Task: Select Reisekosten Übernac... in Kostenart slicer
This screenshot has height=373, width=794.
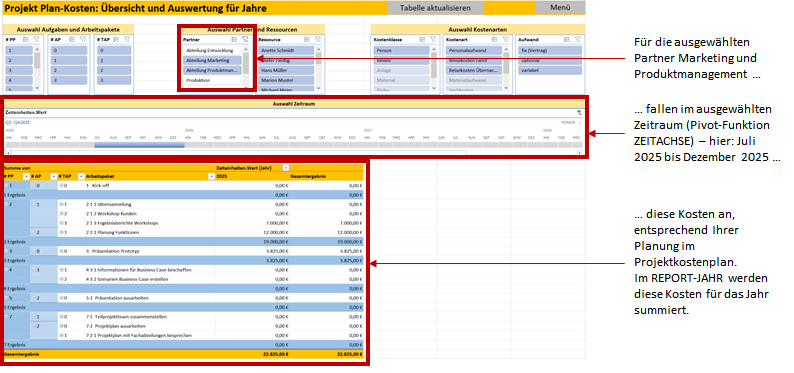Action: tap(474, 70)
